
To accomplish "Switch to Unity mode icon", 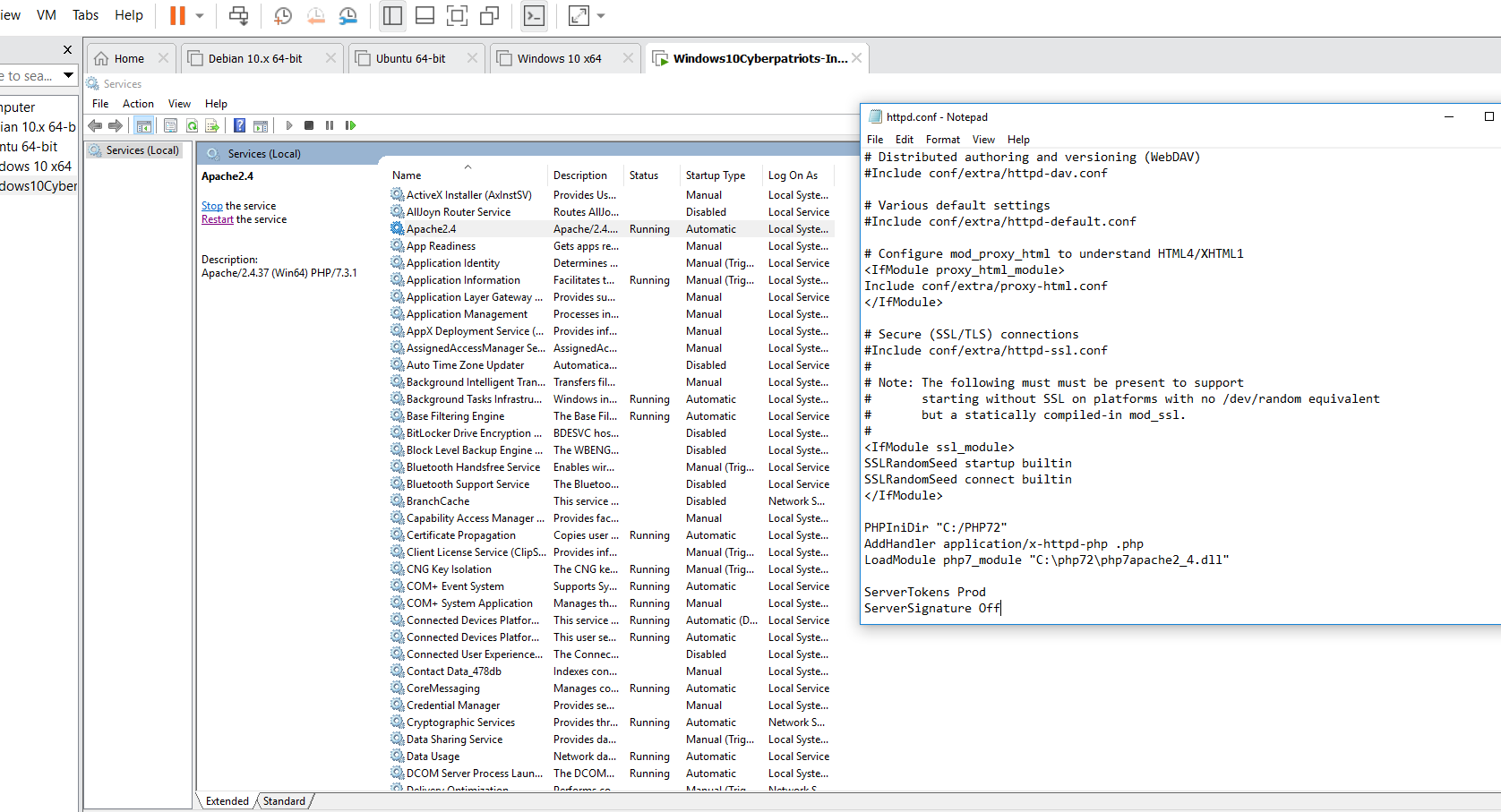I will (490, 15).
